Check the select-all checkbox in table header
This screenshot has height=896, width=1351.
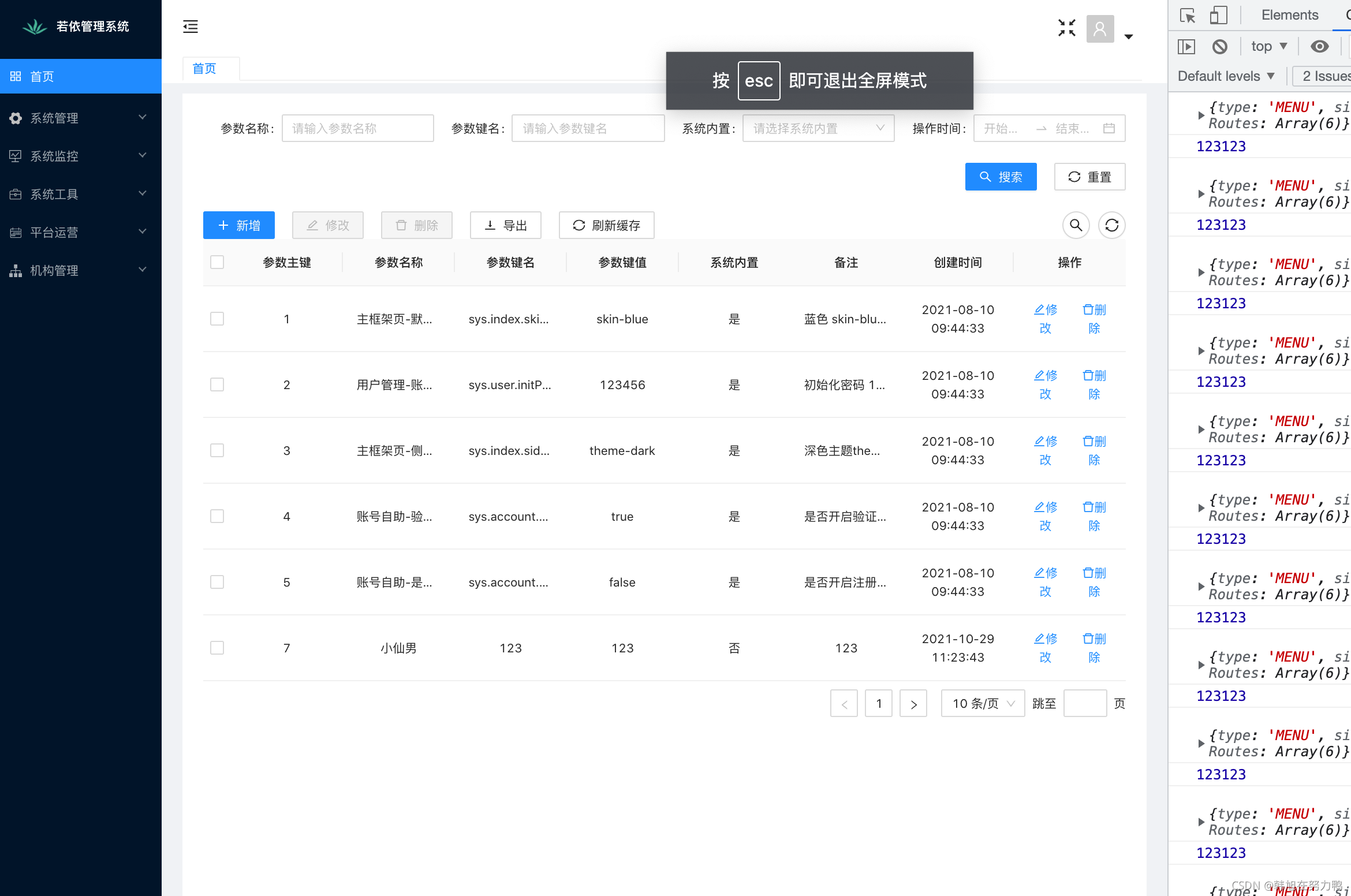[x=217, y=262]
